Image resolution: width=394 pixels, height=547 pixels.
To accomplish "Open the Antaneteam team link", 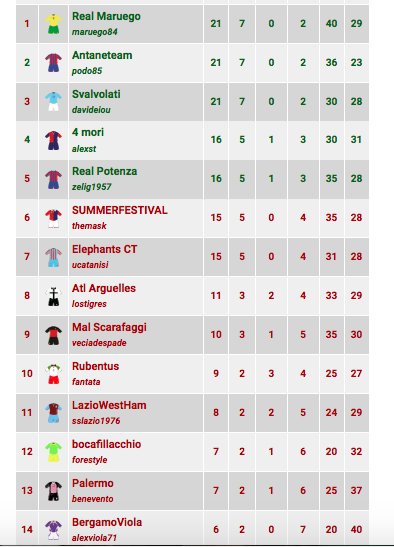I will pyautogui.click(x=102, y=55).
